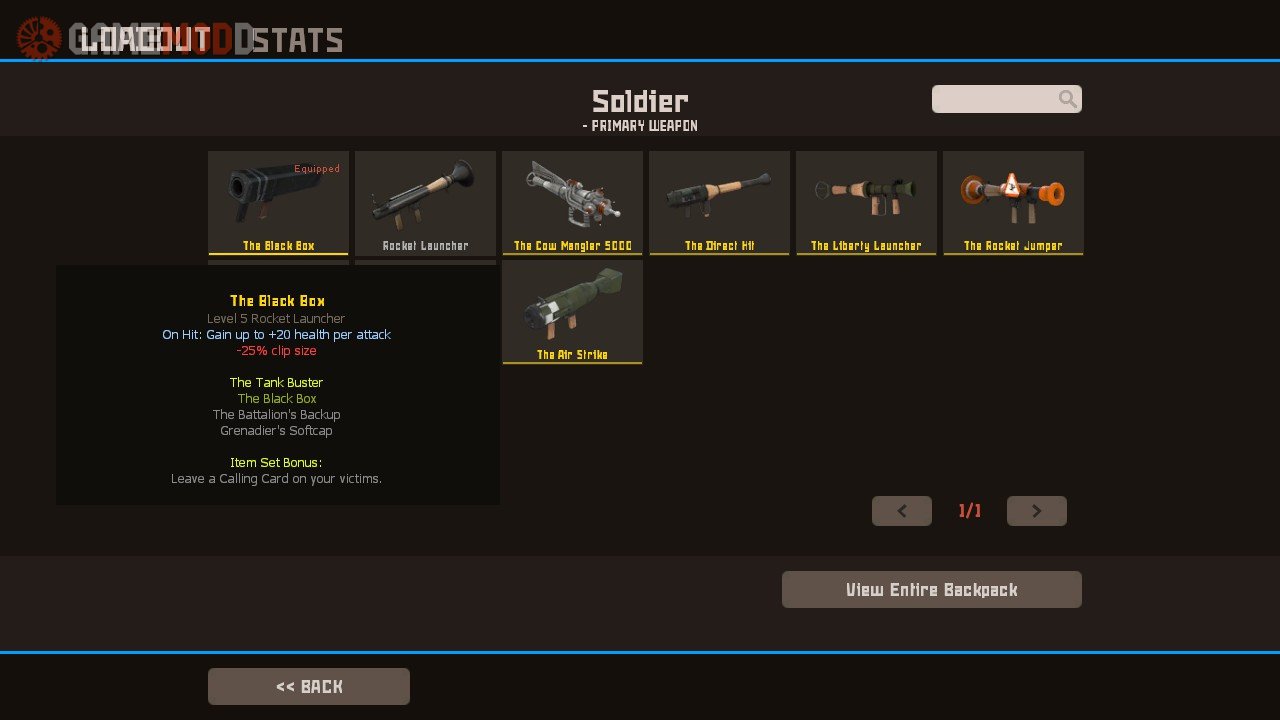Equip The Liberty Launcher
Viewport: 1280px width, 720px height.
coord(866,203)
